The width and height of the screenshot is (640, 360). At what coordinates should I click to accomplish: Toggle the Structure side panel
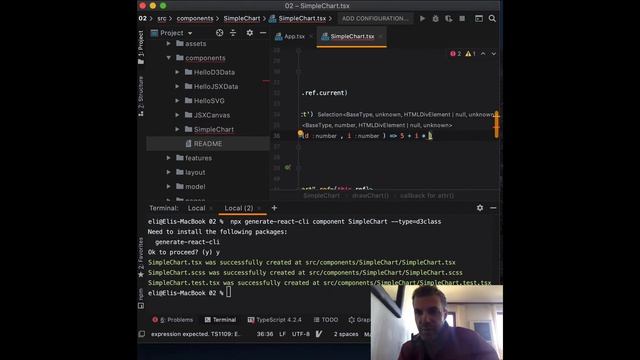point(141,96)
